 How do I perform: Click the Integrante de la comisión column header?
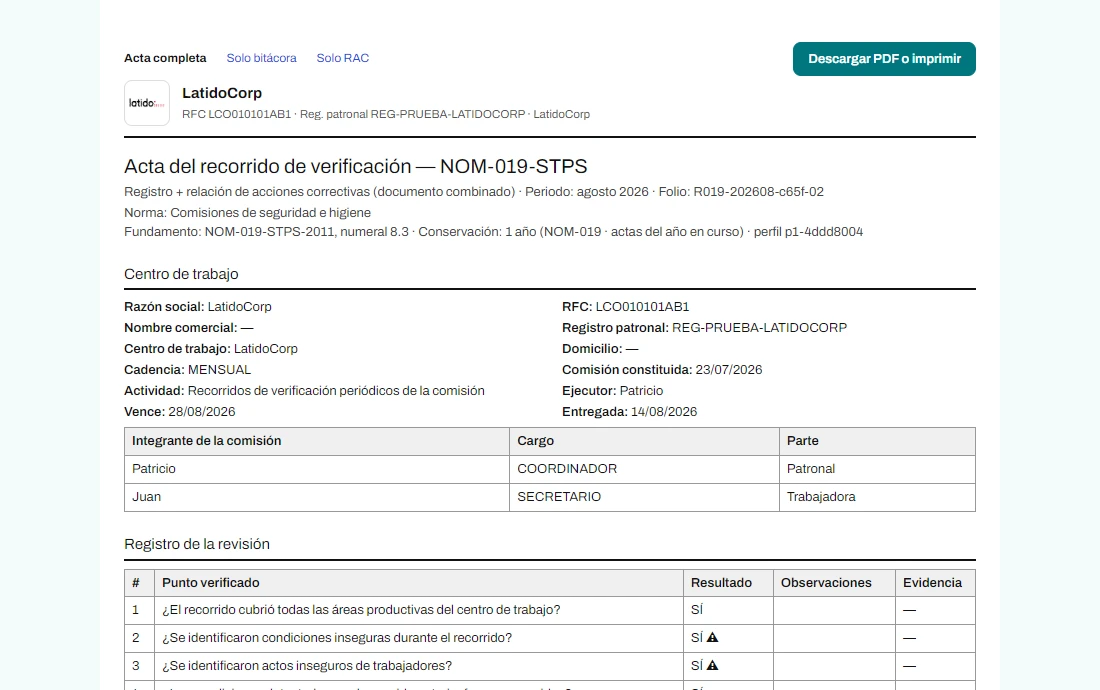[317, 441]
